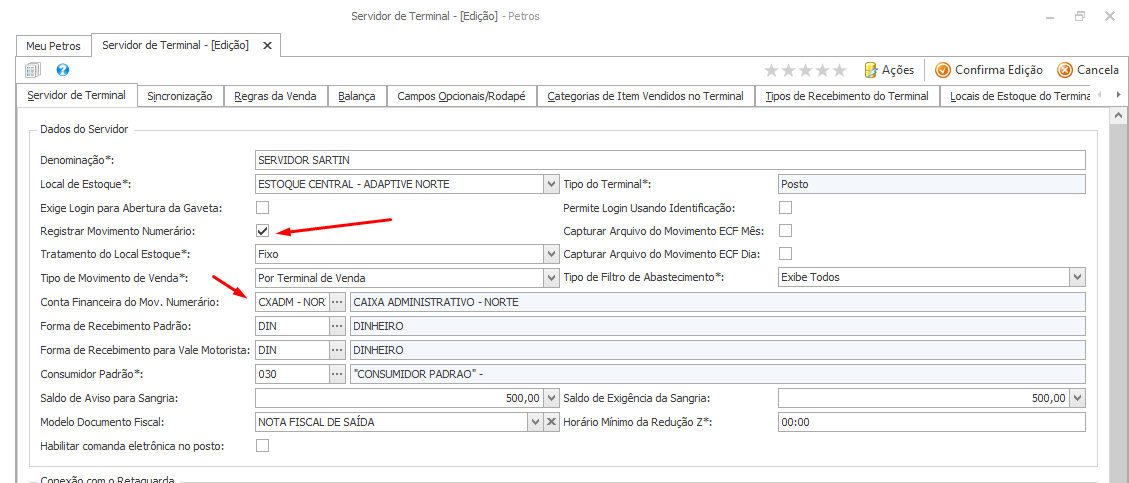Image resolution: width=1129 pixels, height=483 pixels.
Task: Click the Cancela button
Action: 1088,70
